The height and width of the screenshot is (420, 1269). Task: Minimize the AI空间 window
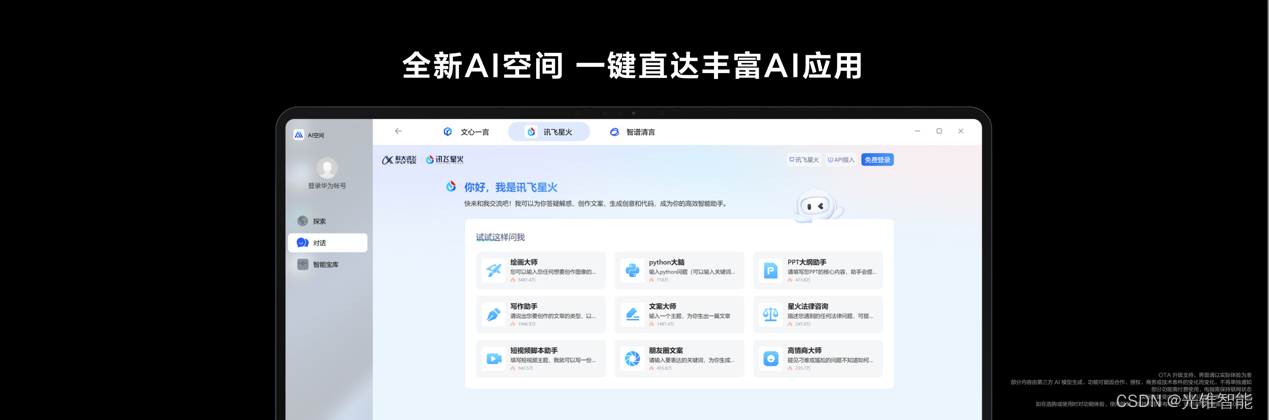(917, 131)
